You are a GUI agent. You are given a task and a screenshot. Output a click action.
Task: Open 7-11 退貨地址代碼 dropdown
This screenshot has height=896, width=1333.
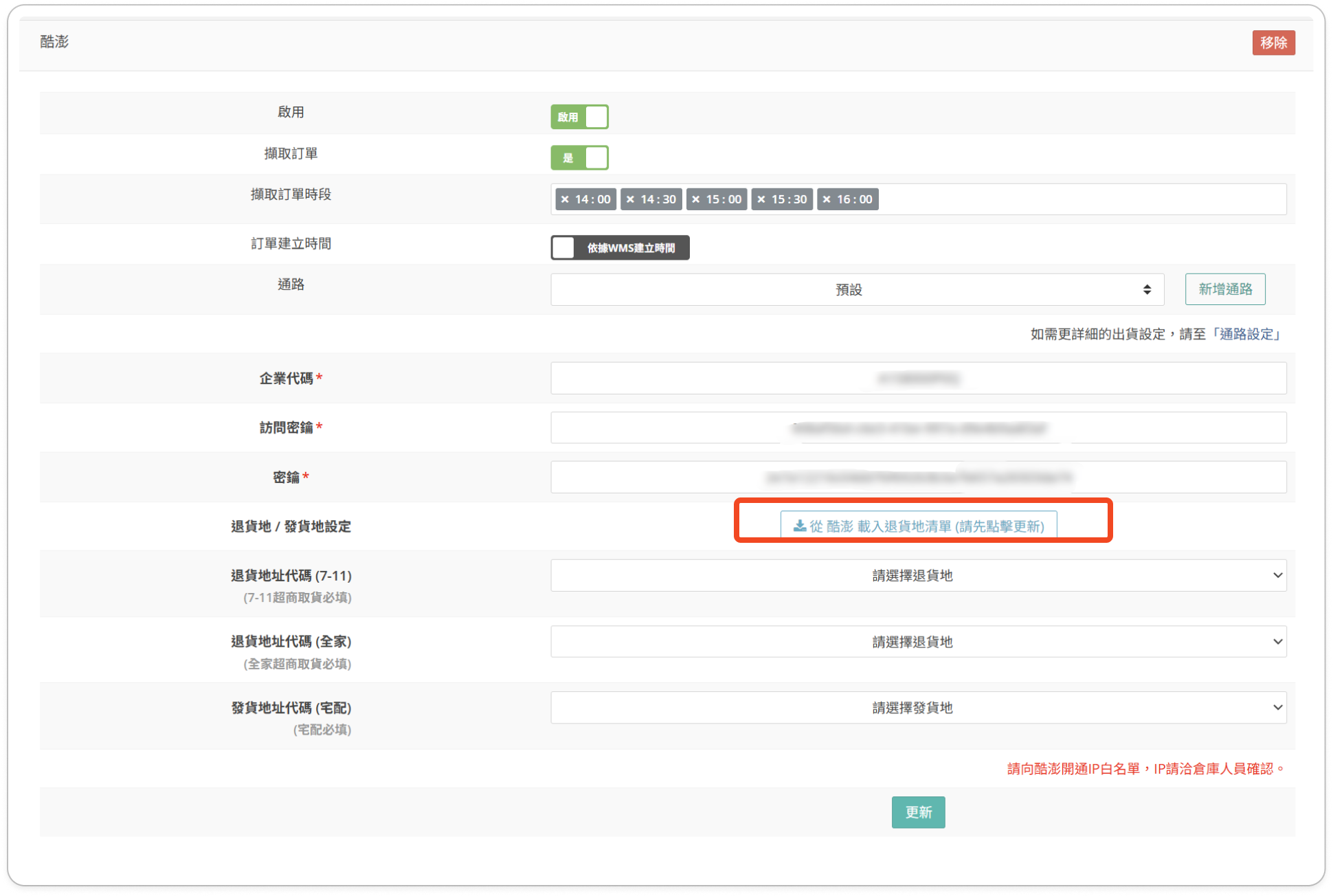[x=918, y=576]
